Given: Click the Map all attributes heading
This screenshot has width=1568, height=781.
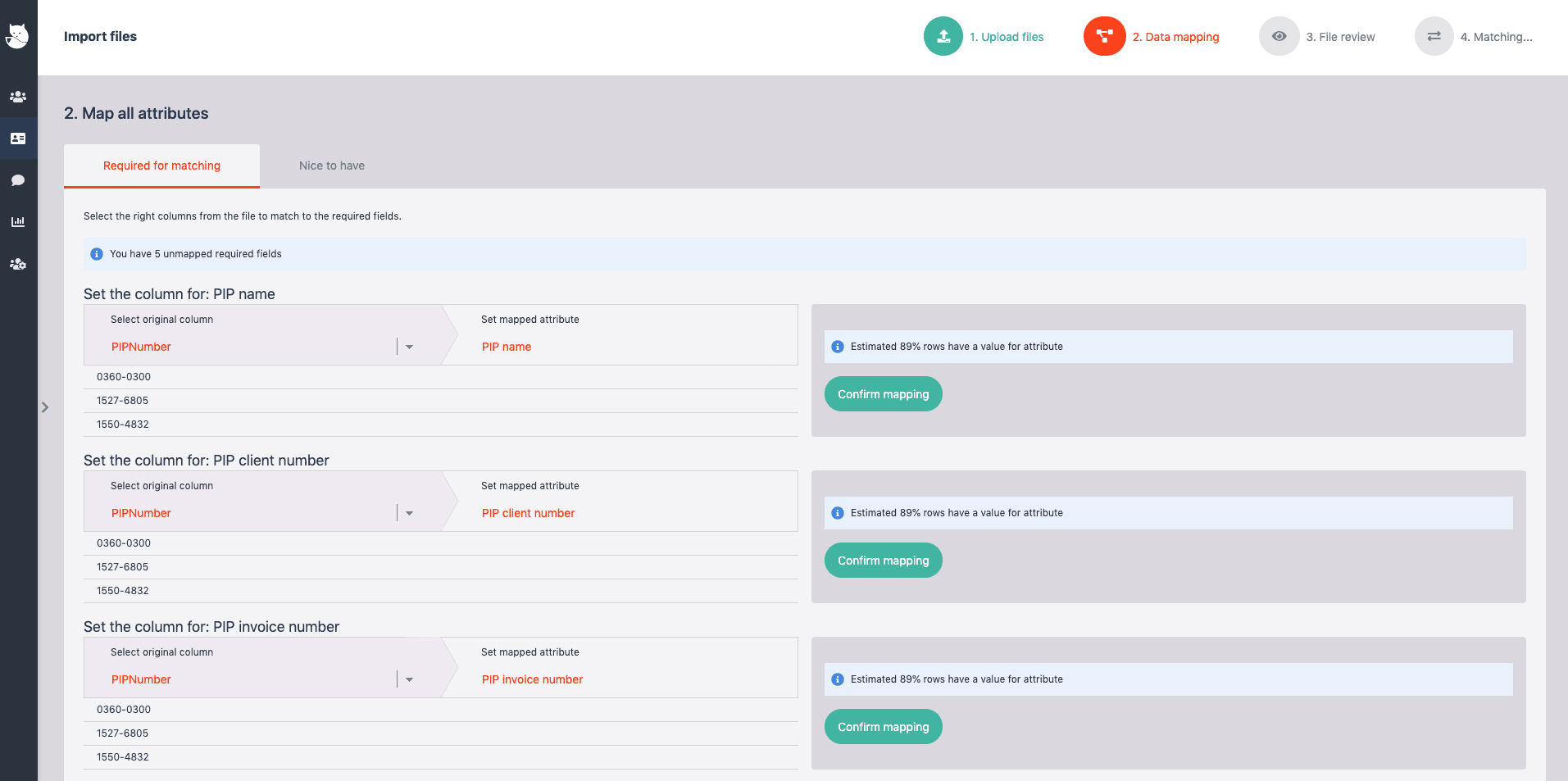Looking at the screenshot, I should (136, 113).
